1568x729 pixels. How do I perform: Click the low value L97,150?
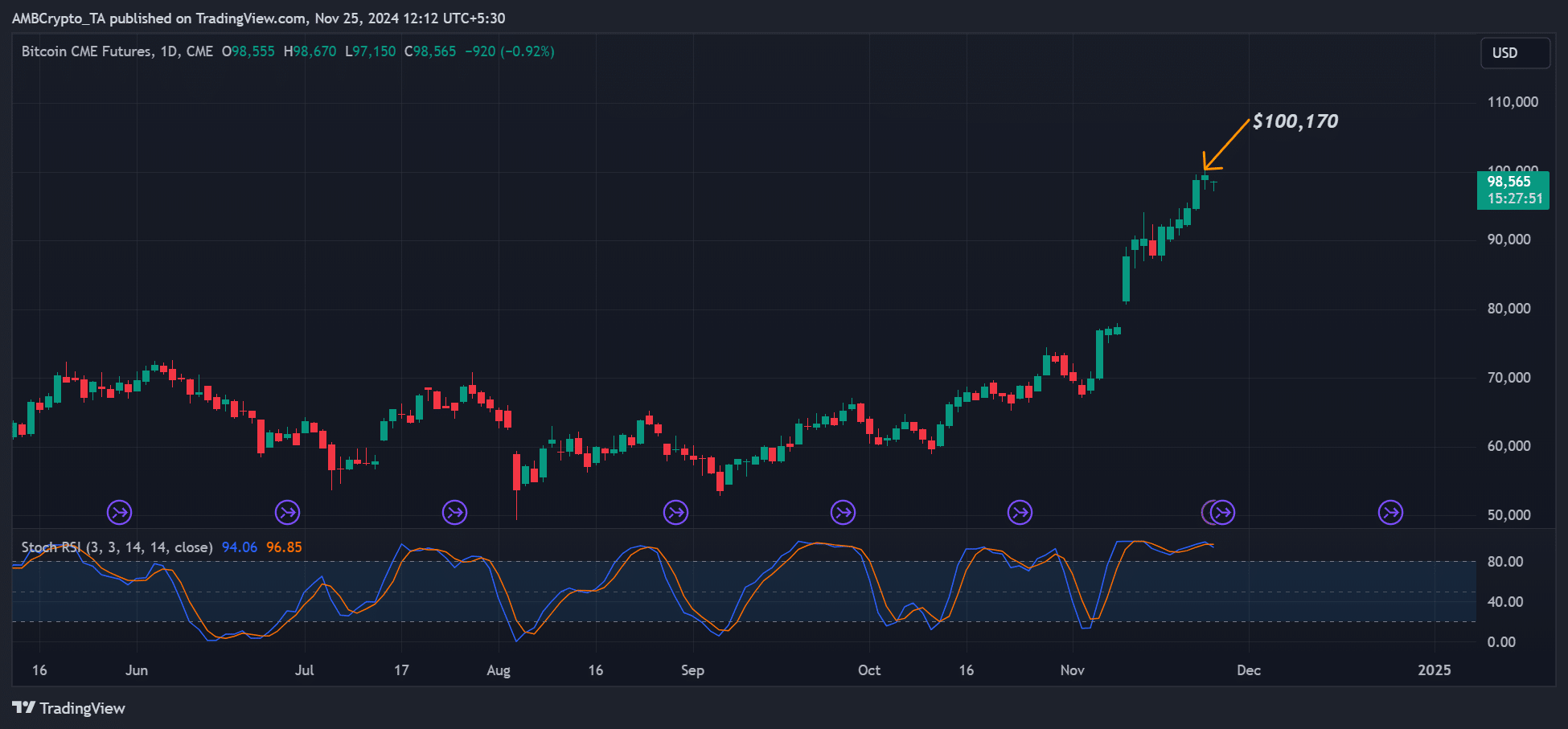[x=371, y=51]
